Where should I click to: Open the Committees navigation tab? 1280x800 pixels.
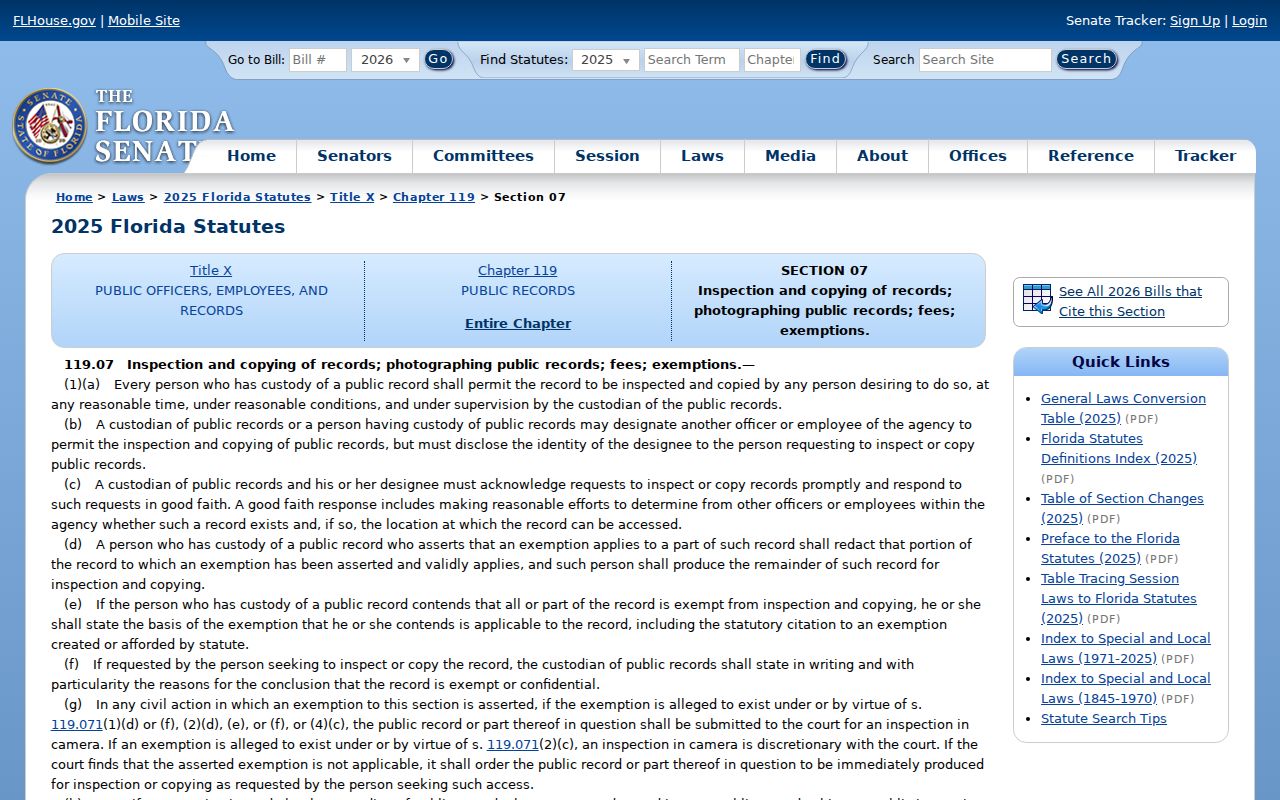[x=483, y=156]
